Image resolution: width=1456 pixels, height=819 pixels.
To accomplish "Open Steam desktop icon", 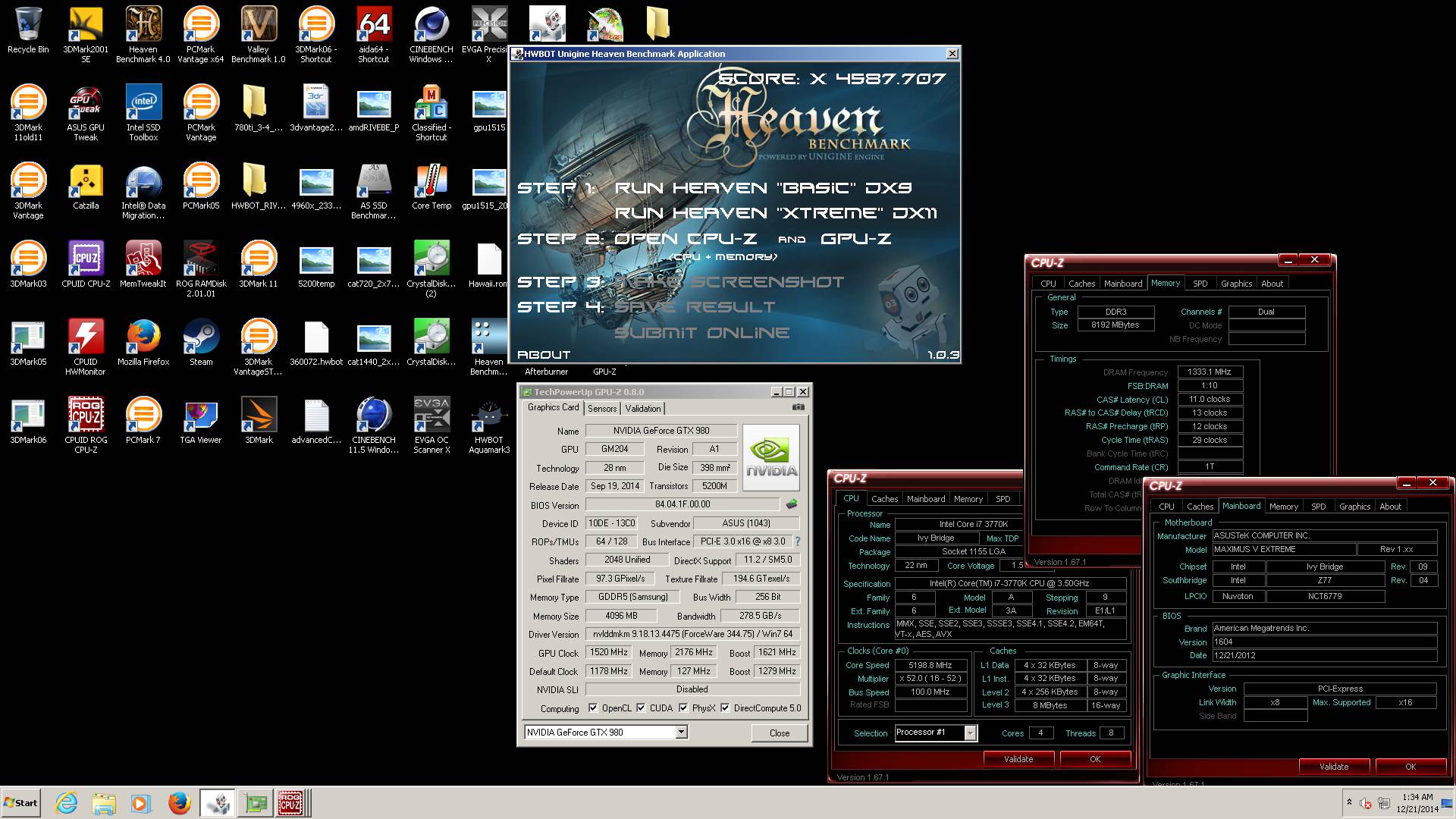I will coord(201,343).
